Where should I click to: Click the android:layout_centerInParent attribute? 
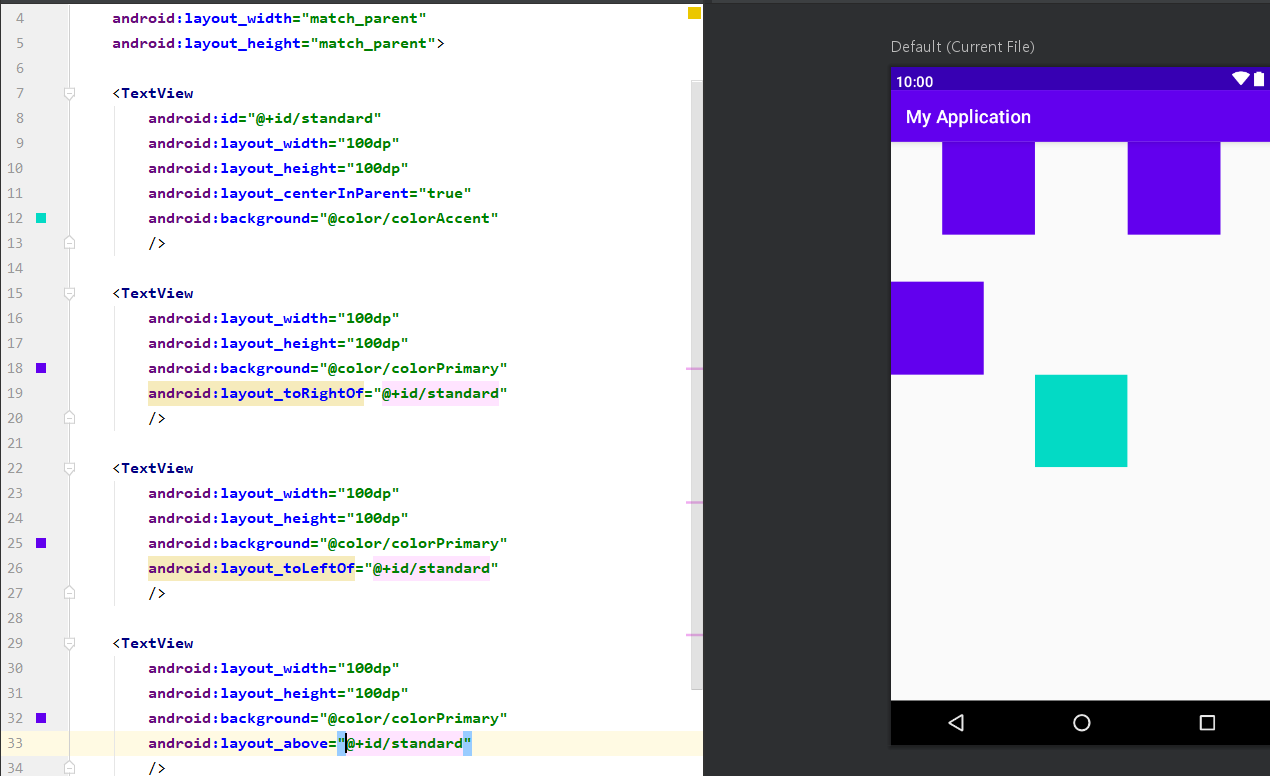point(280,193)
